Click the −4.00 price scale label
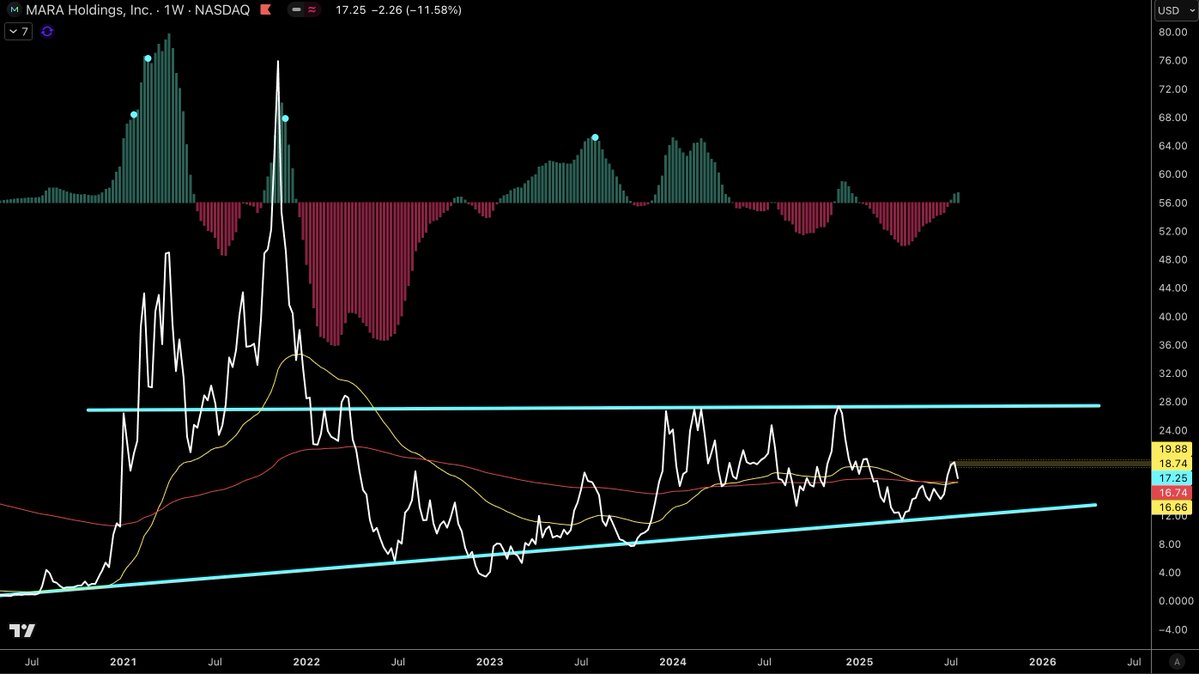The width and height of the screenshot is (1199, 674). coord(1172,630)
